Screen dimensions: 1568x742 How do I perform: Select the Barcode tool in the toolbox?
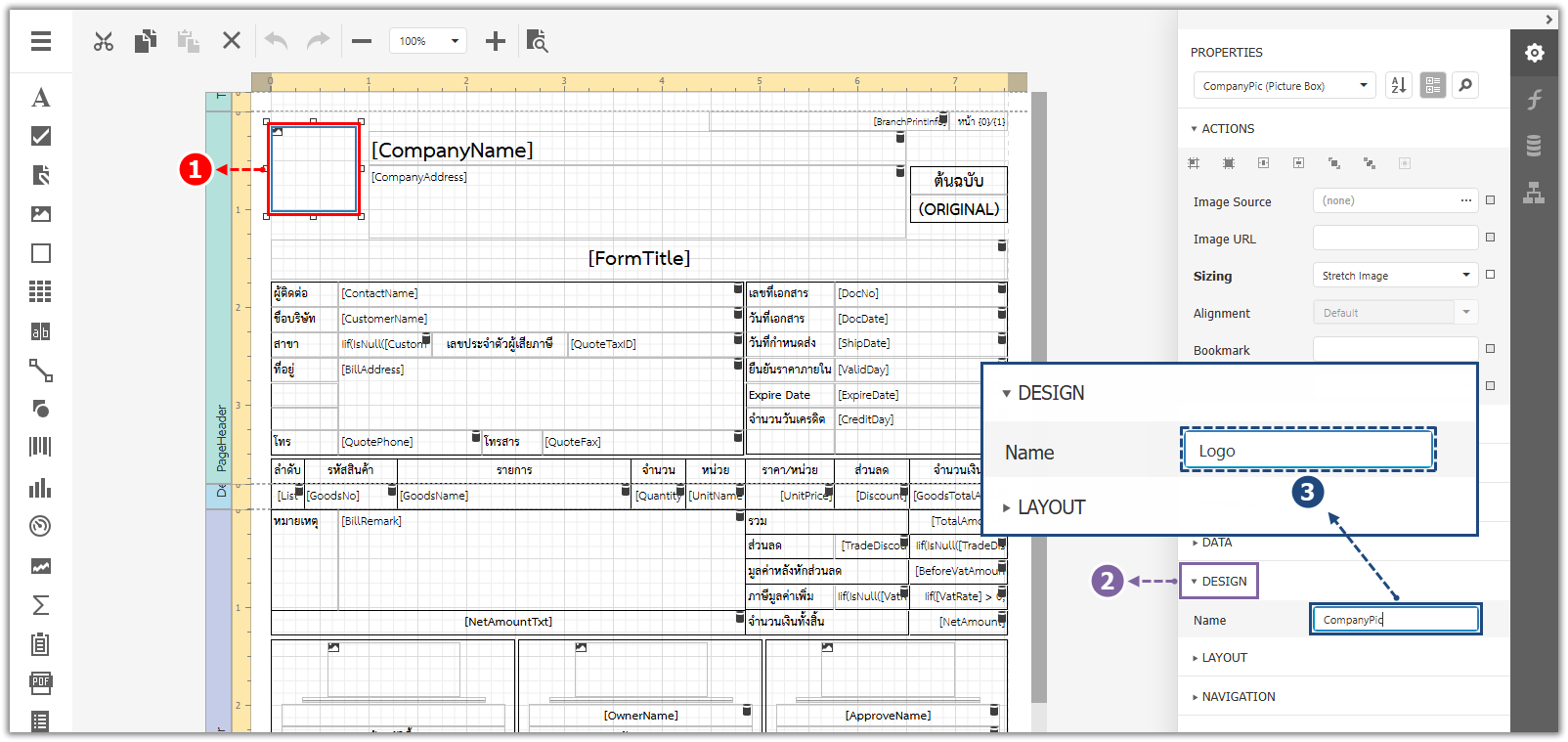click(x=40, y=447)
